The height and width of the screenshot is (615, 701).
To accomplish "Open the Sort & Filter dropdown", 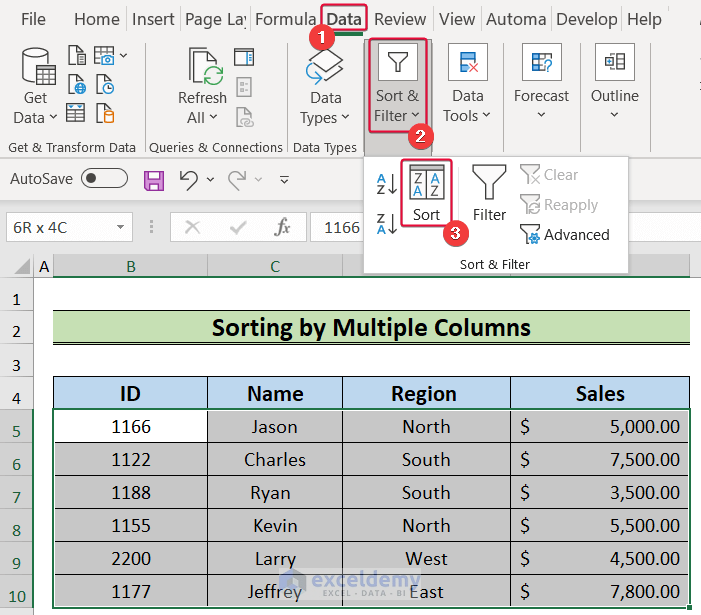I will [397, 87].
